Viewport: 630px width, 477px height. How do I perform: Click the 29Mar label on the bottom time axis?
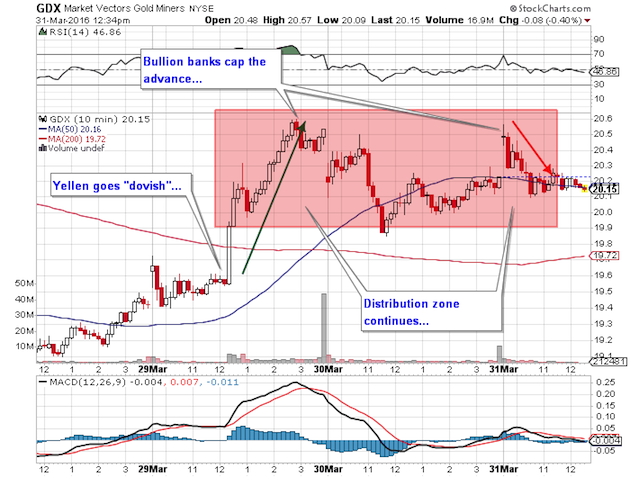click(x=152, y=469)
